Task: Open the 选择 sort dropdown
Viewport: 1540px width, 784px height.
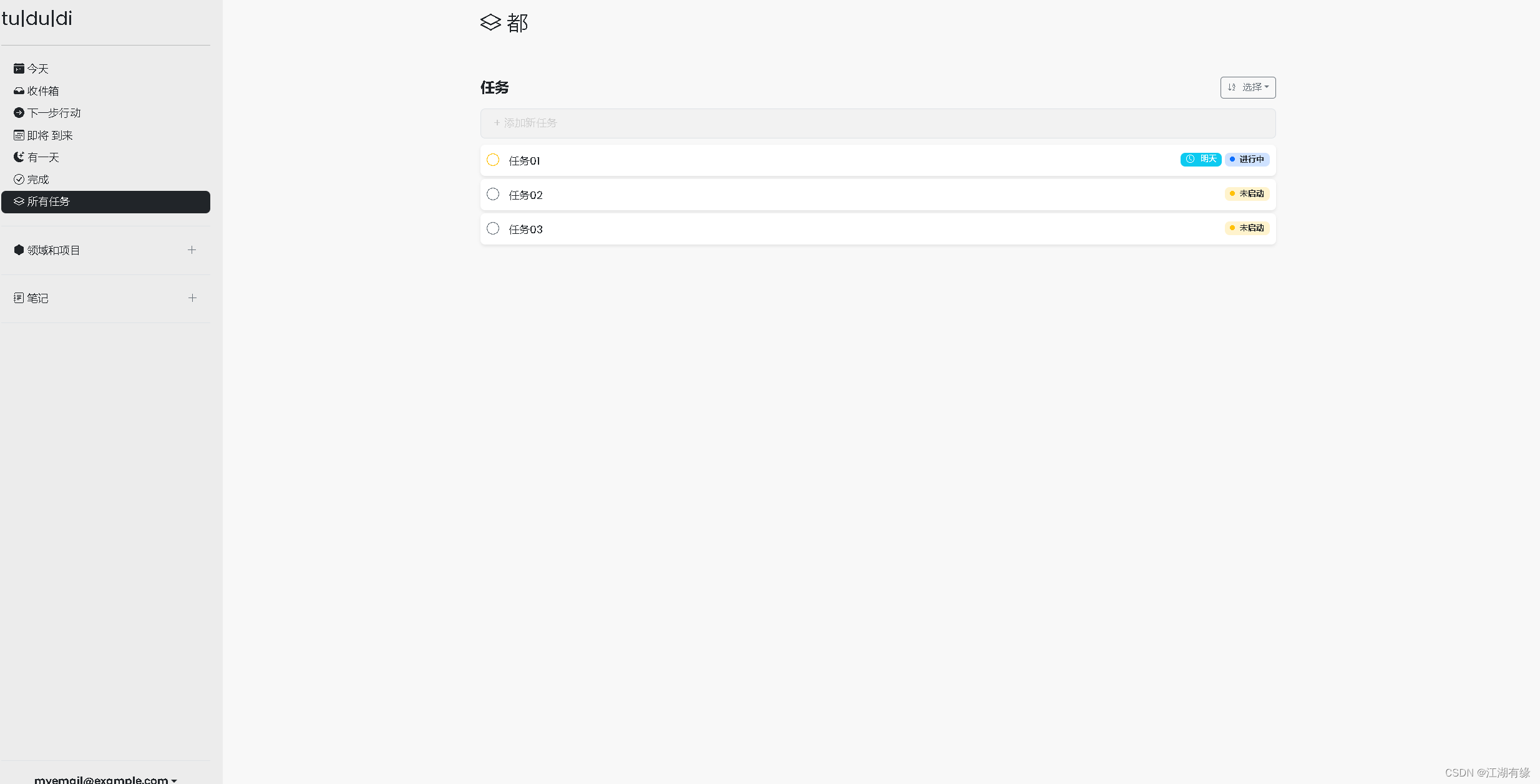Action: (1247, 87)
